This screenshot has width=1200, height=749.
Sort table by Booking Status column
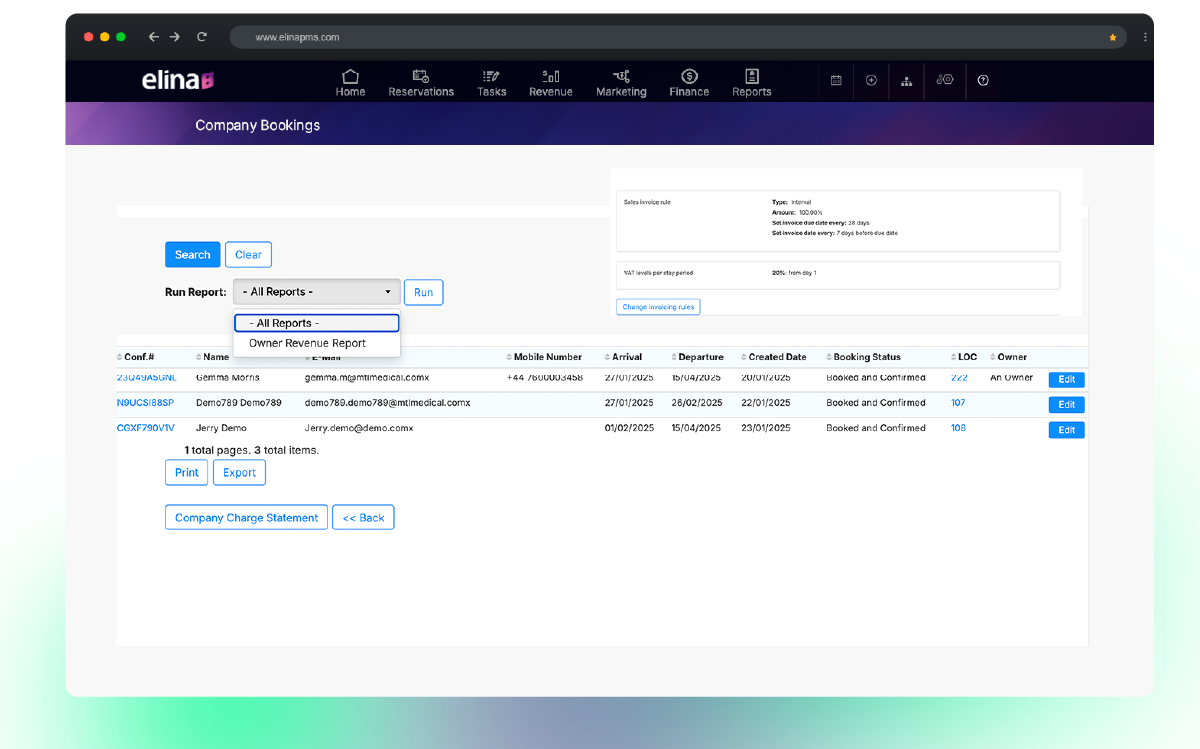866,357
